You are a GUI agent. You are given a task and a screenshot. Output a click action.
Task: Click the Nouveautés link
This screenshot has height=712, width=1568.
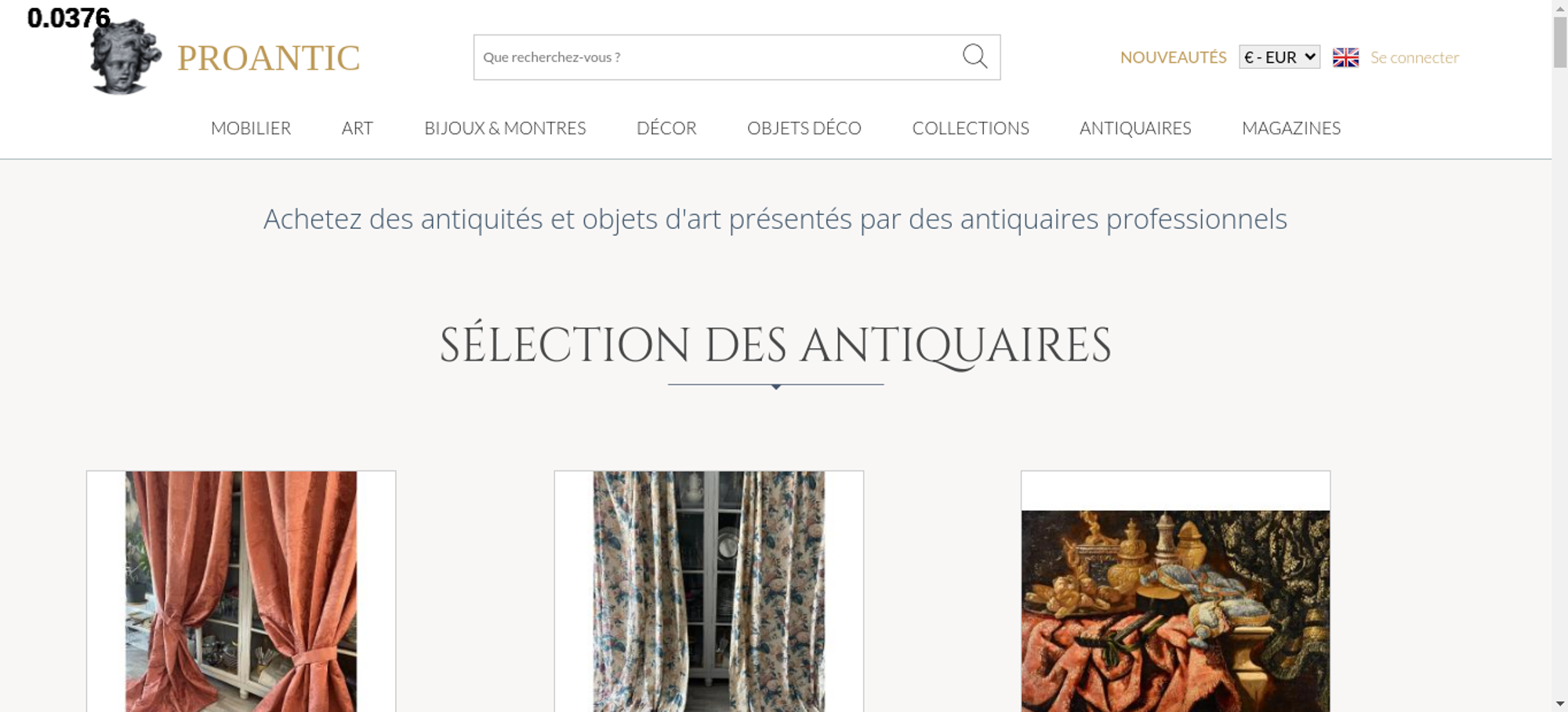click(x=1173, y=57)
